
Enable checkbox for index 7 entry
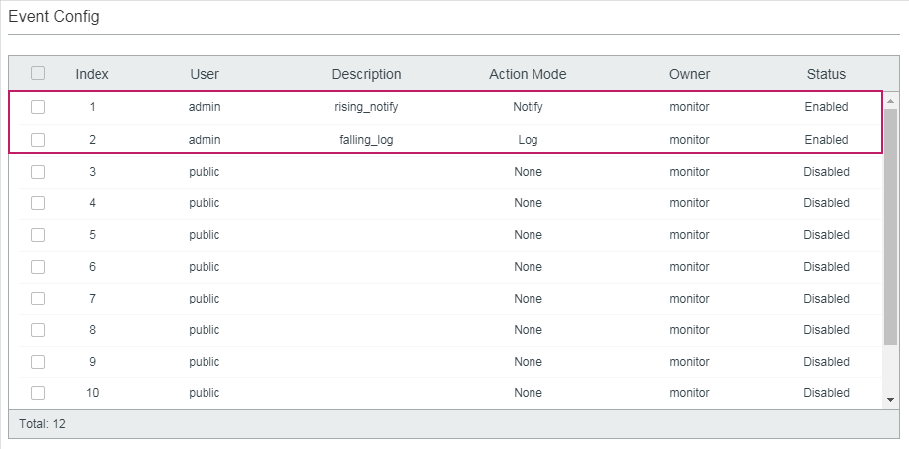(38, 298)
